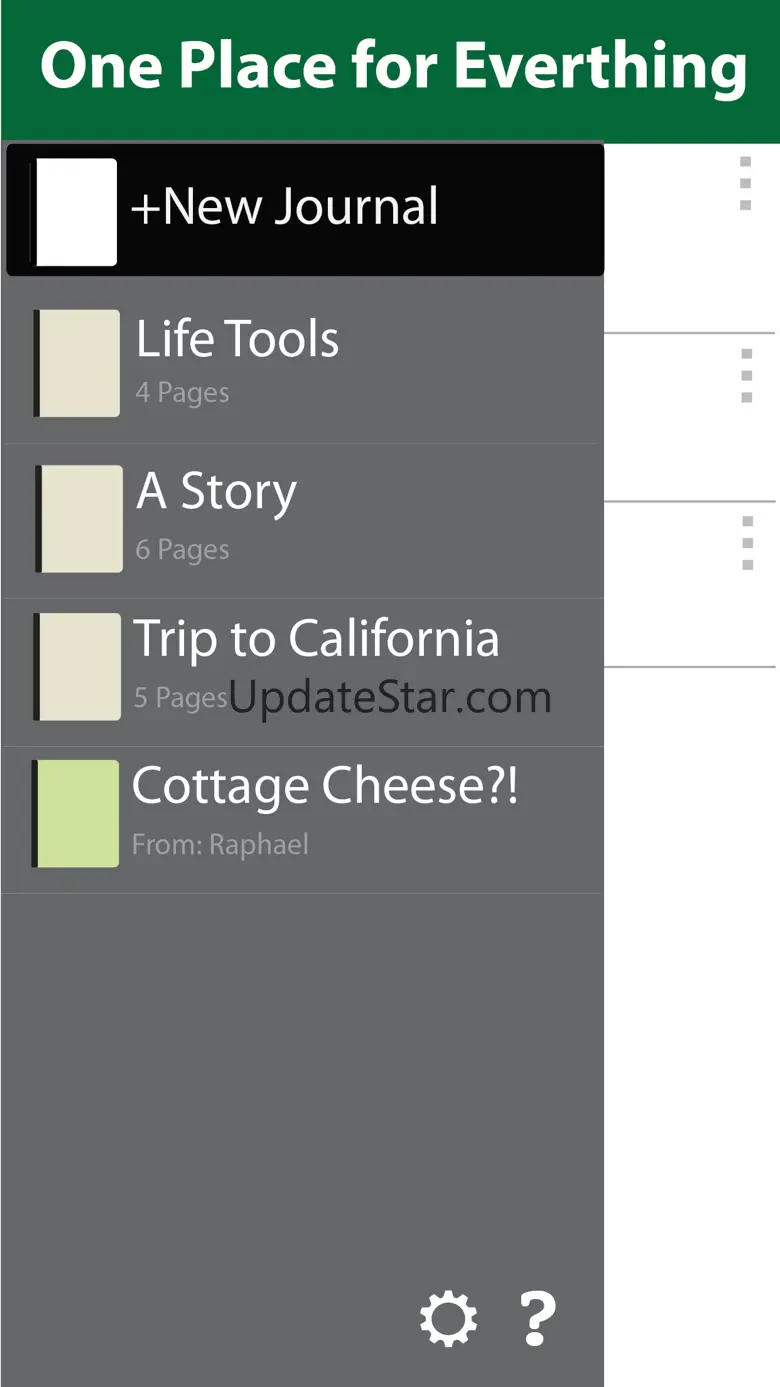
Task: Click the One Place for Everthing header
Action: click(x=392, y=67)
